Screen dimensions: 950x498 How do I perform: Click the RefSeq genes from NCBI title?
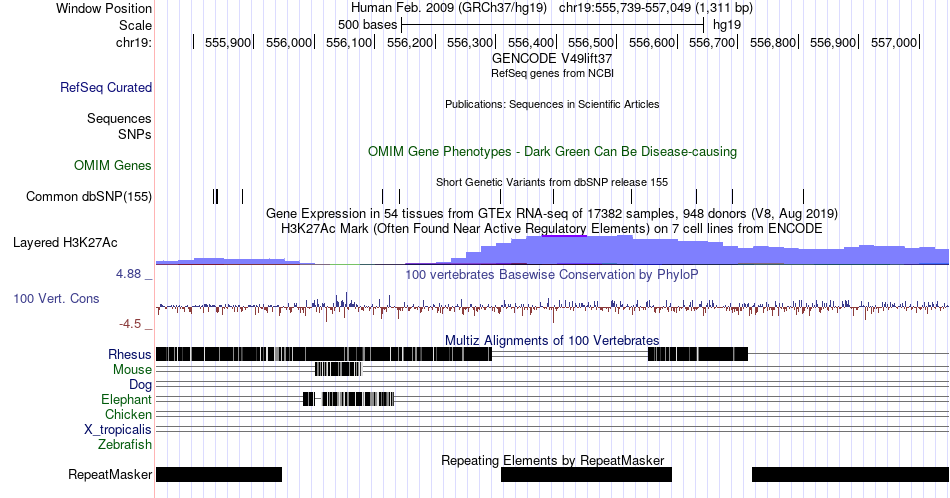(552, 73)
